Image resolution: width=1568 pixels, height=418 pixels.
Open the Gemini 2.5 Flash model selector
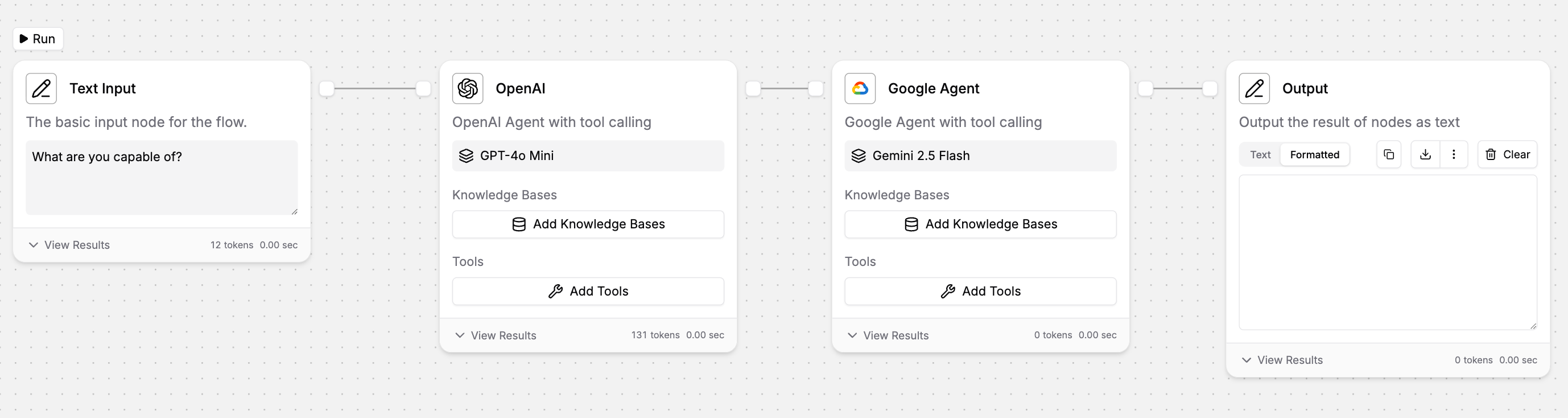[x=980, y=156]
